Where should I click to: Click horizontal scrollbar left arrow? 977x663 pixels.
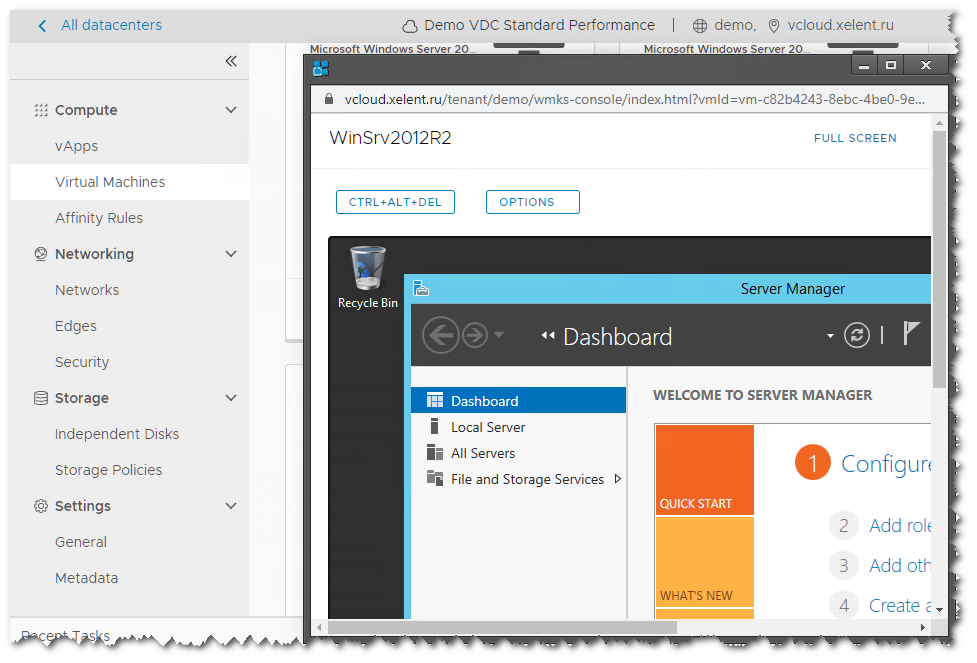click(x=319, y=627)
